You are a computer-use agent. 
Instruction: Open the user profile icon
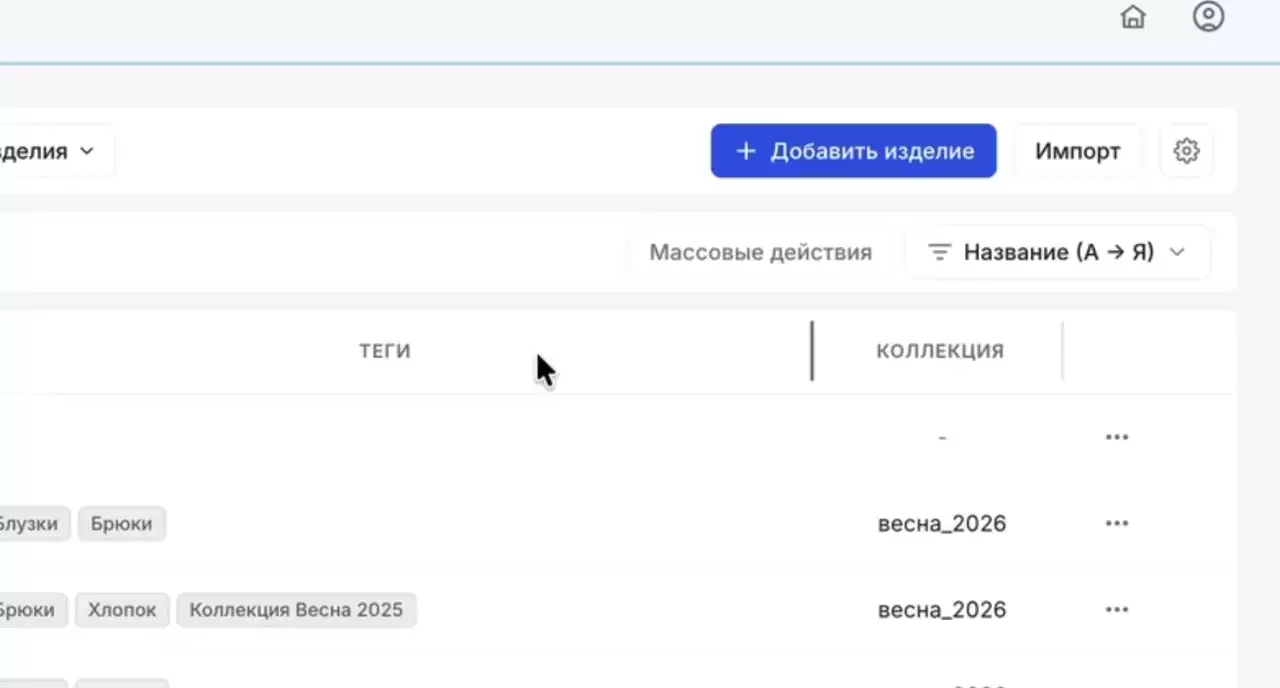(x=1209, y=17)
